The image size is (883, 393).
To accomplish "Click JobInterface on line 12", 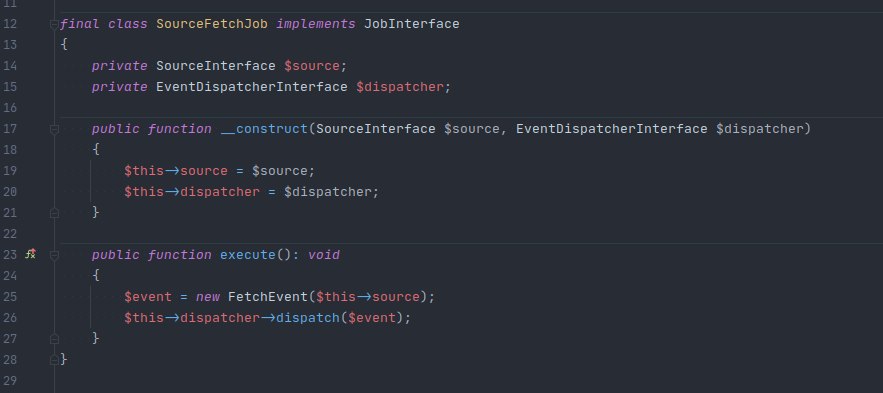I will (412, 24).
